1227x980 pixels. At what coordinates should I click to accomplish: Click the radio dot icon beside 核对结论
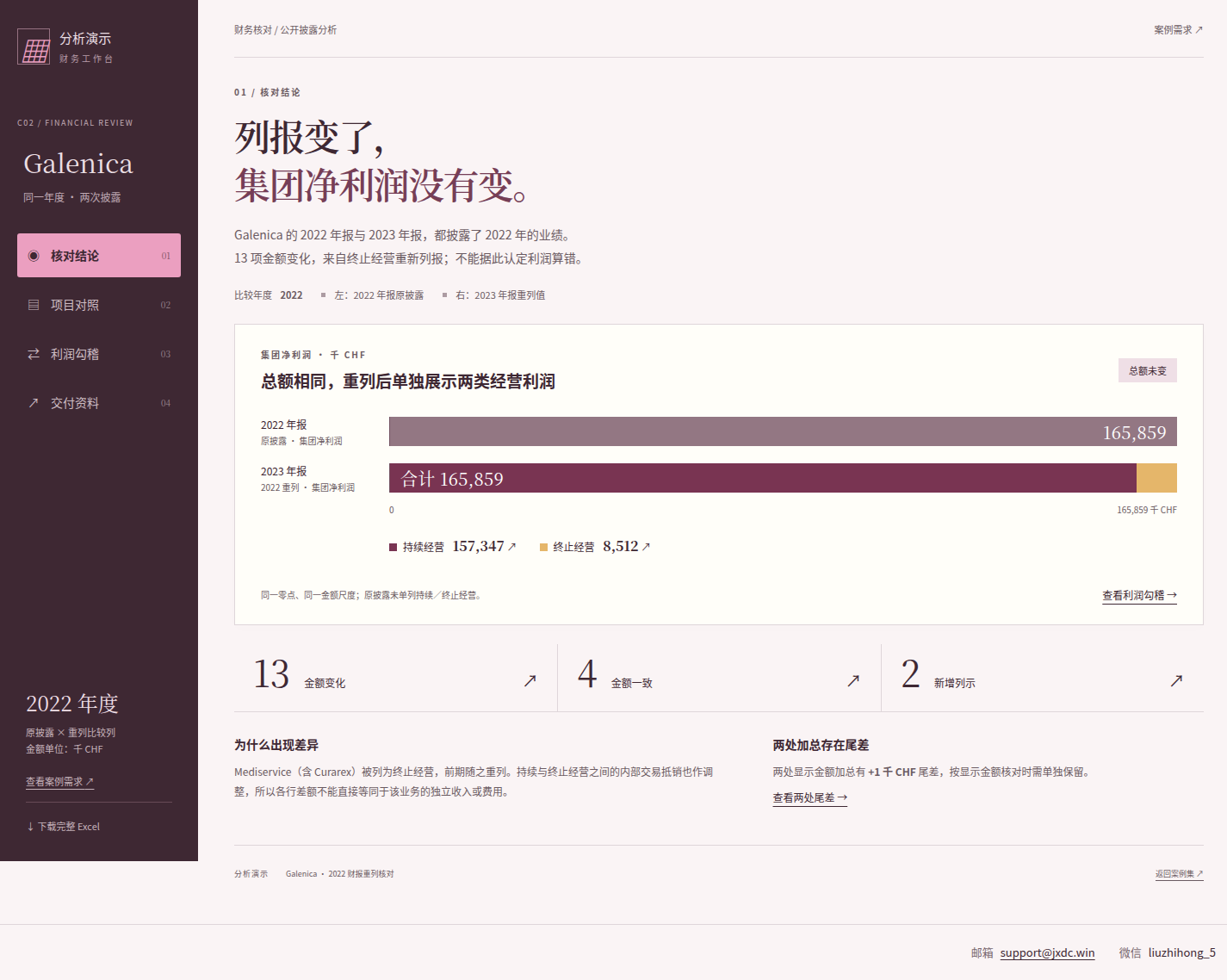34,256
